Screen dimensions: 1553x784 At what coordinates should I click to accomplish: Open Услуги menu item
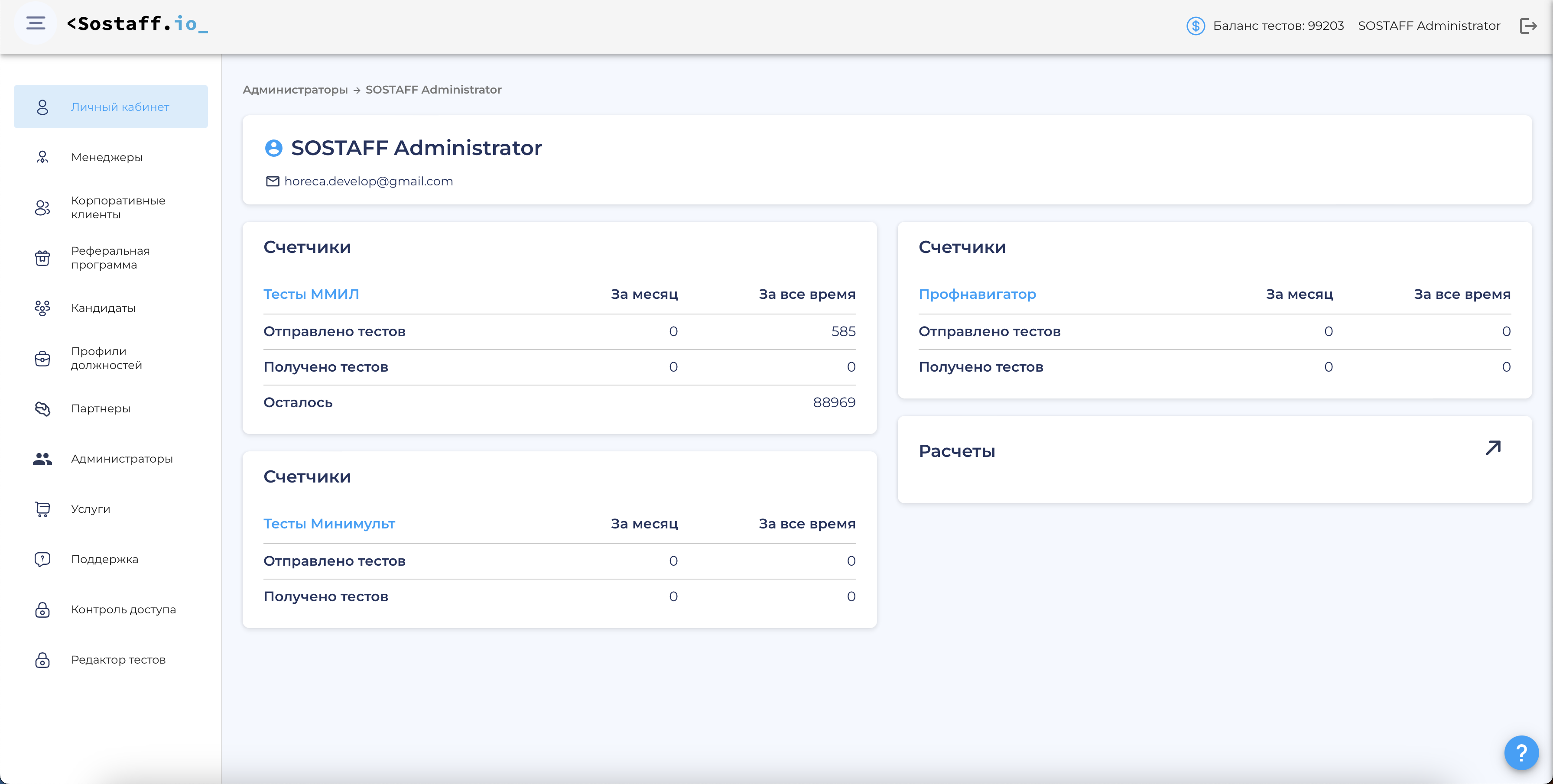111,509
